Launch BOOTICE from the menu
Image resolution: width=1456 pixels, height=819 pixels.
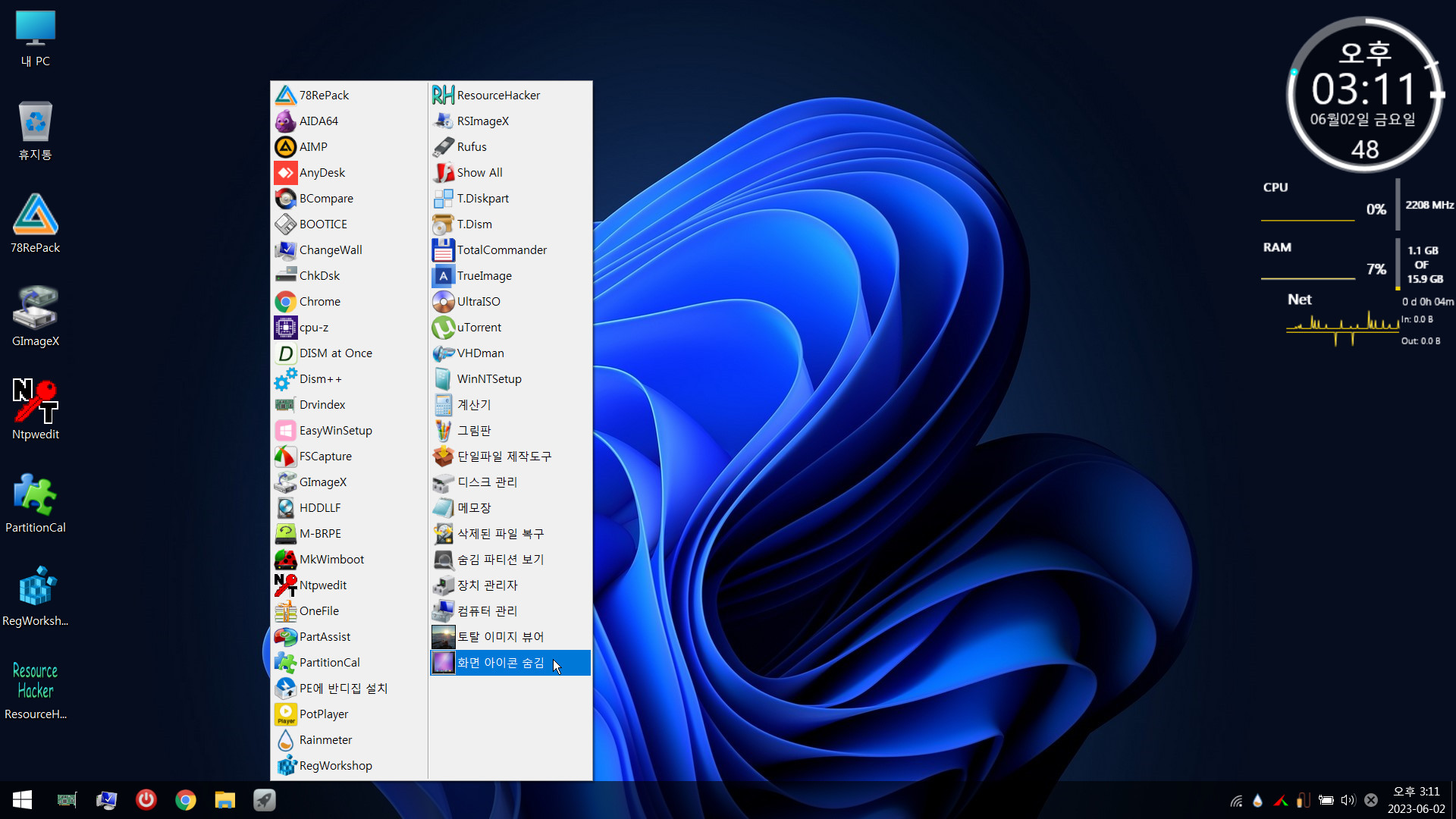pos(349,224)
